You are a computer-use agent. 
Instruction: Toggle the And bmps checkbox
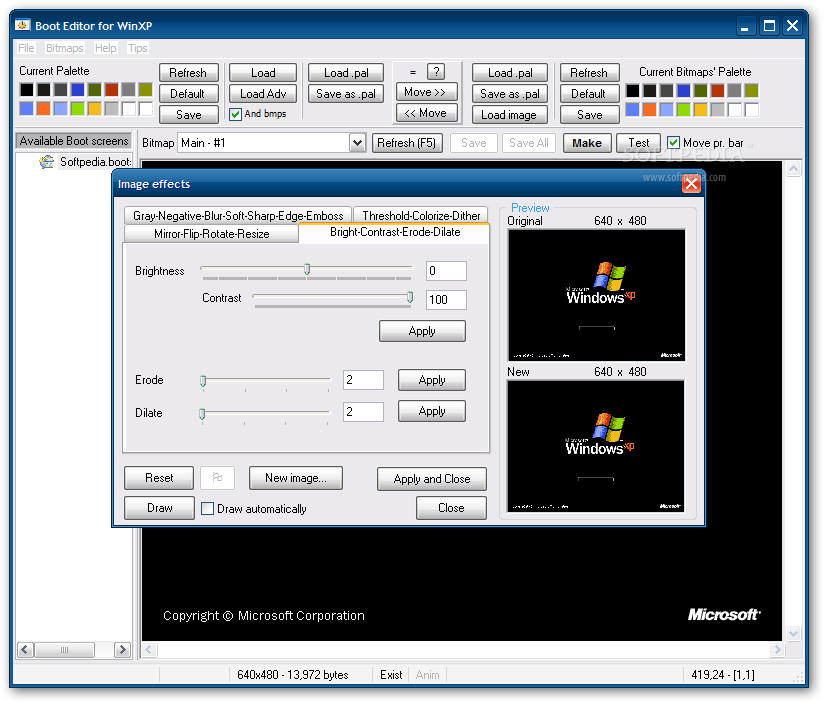[x=235, y=113]
